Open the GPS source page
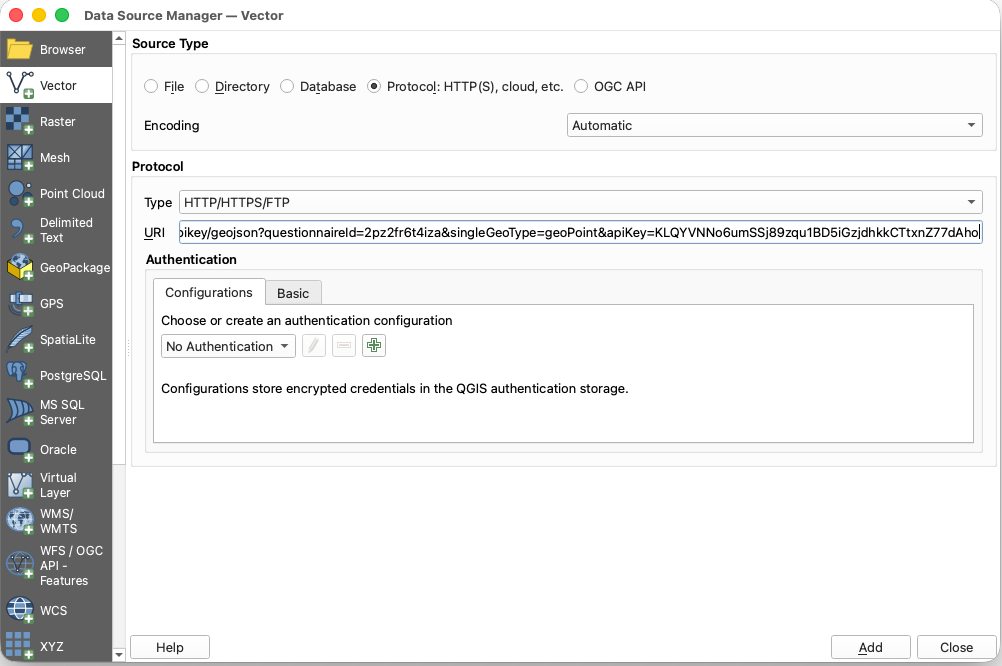The height and width of the screenshot is (666, 1002). 56,304
